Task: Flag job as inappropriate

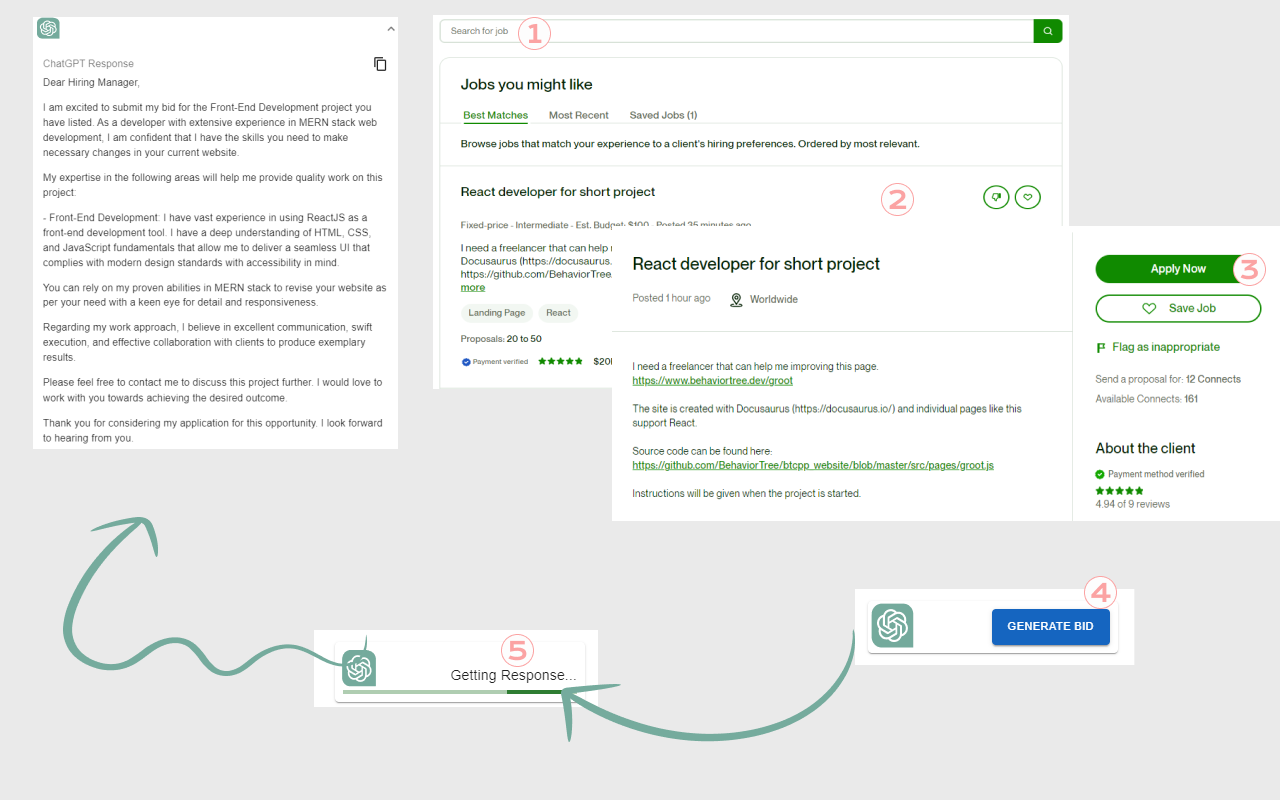Action: [x=1158, y=347]
